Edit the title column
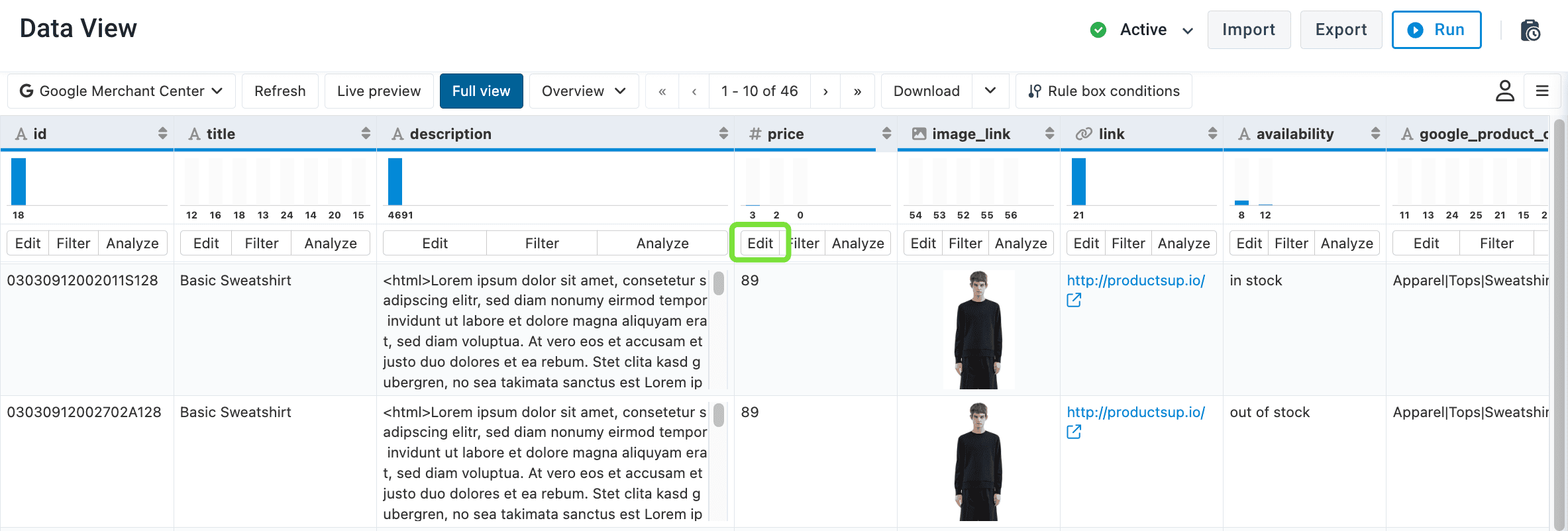This screenshot has width=1568, height=531. point(206,243)
